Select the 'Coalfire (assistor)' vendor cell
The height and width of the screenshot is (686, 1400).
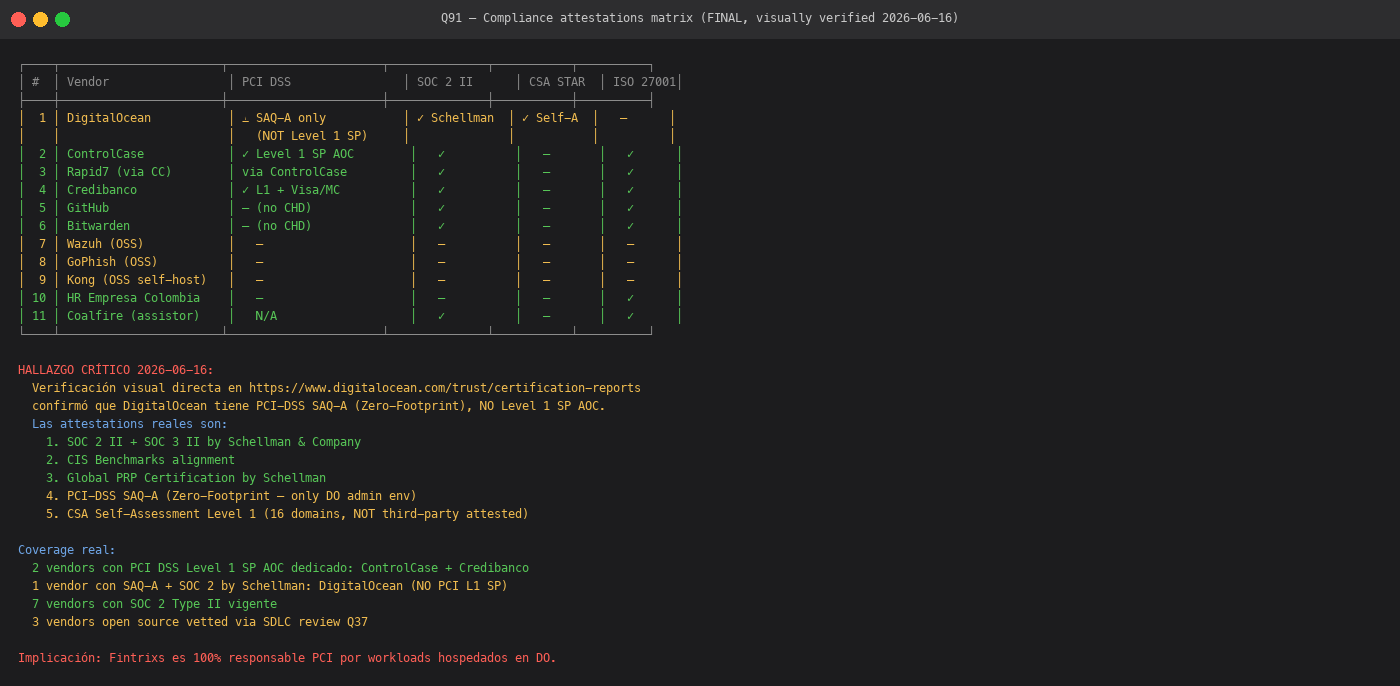133,316
